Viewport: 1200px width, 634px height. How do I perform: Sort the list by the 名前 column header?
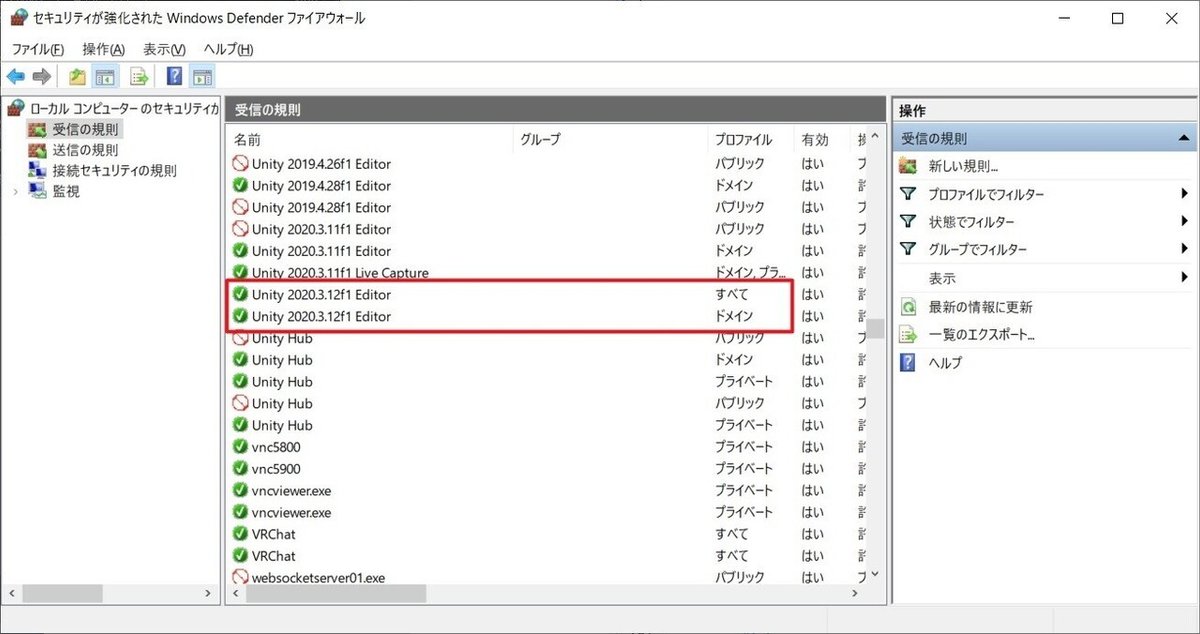tap(370, 139)
